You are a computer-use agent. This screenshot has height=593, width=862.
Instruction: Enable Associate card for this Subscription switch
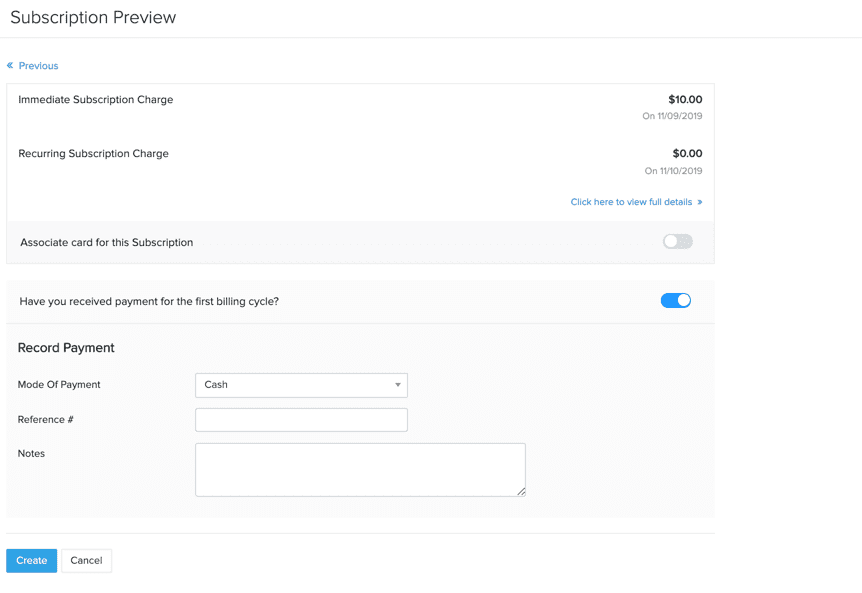[677, 241]
